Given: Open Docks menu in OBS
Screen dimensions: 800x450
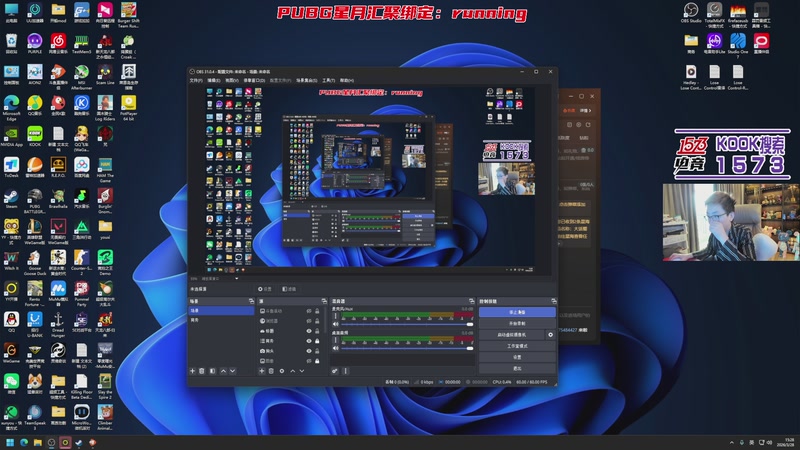Looking at the screenshot, I should [x=254, y=80].
